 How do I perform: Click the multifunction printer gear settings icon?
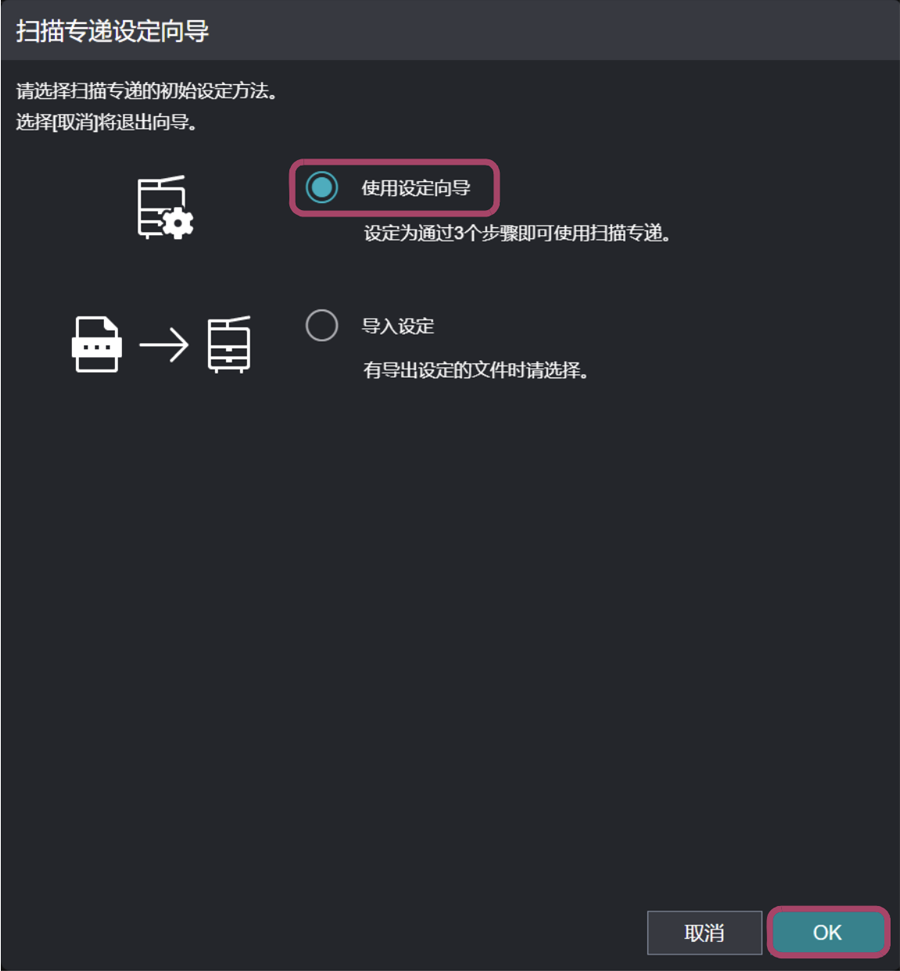165,207
